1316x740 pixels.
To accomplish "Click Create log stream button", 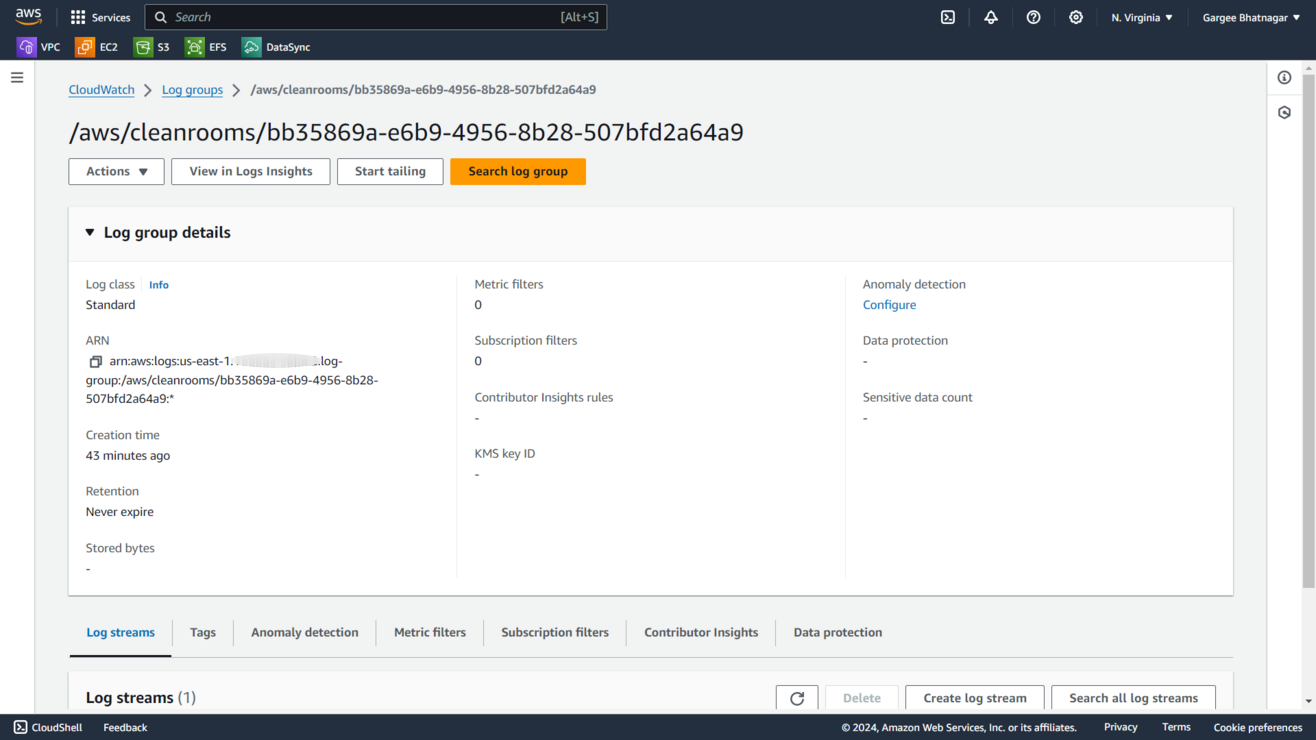I will (x=975, y=698).
